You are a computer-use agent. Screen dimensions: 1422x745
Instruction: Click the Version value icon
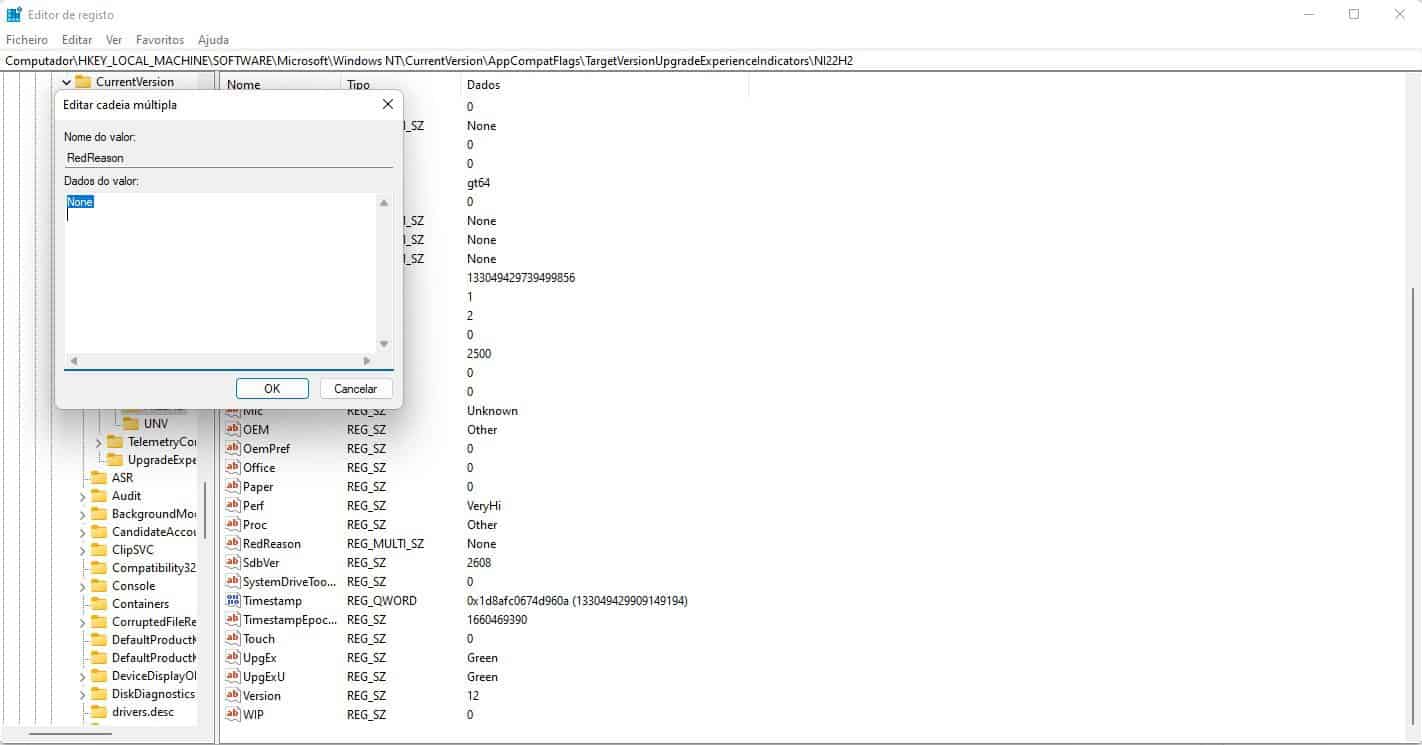pos(233,696)
